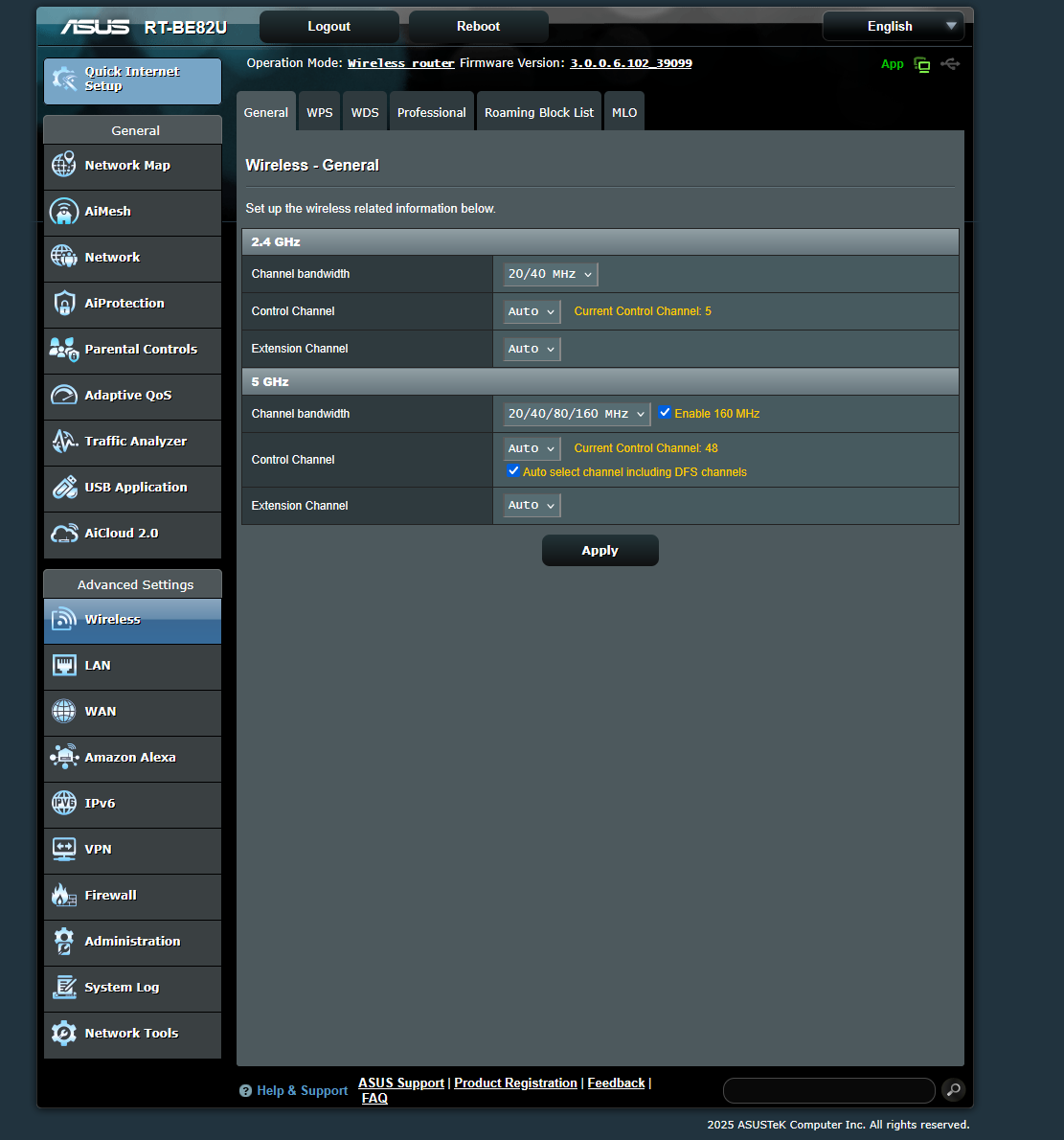Uncheck auto select DFS channels checkbox
This screenshot has width=1064, height=1140.
513,471
